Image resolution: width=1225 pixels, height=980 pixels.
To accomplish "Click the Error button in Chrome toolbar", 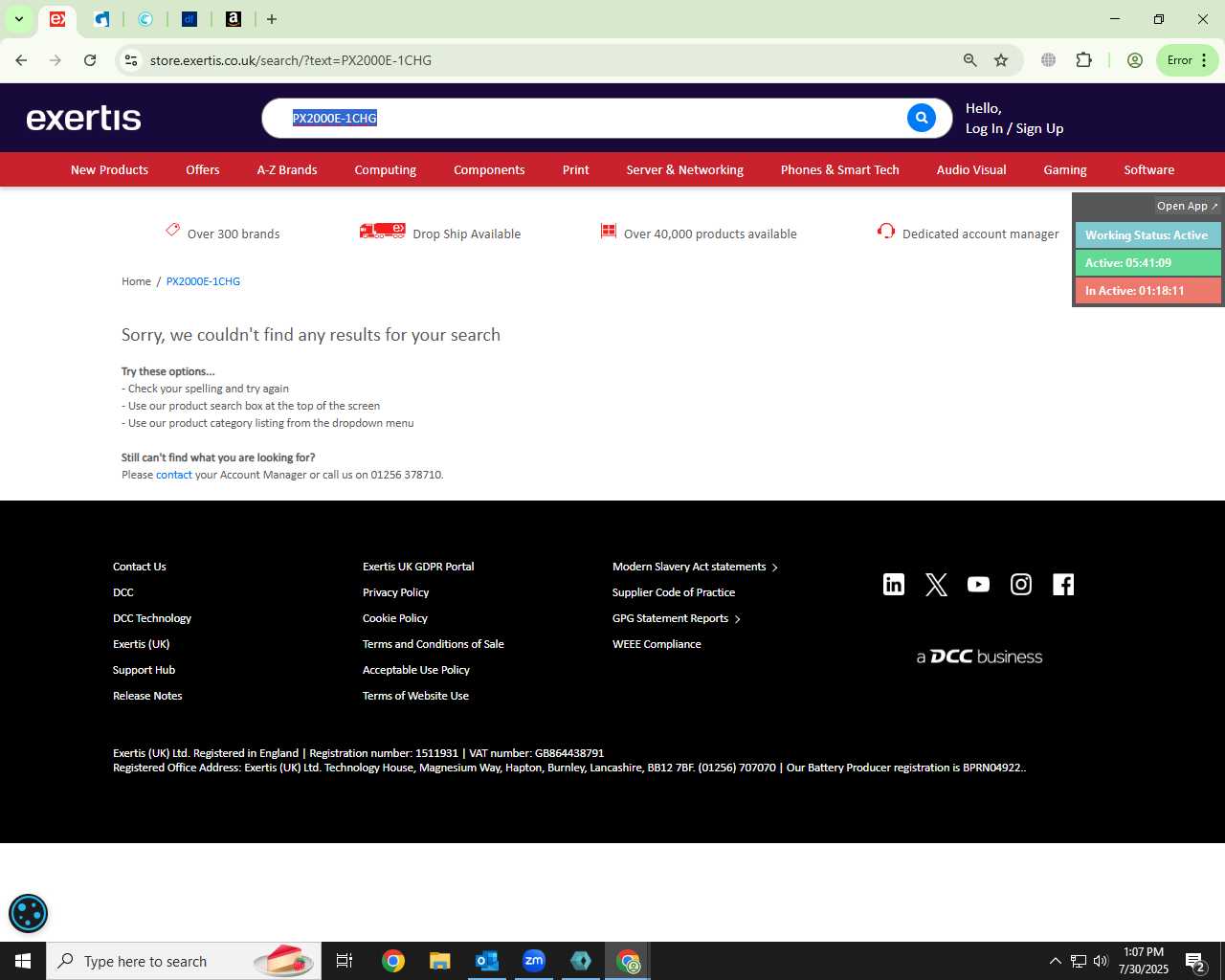I will [x=1187, y=60].
